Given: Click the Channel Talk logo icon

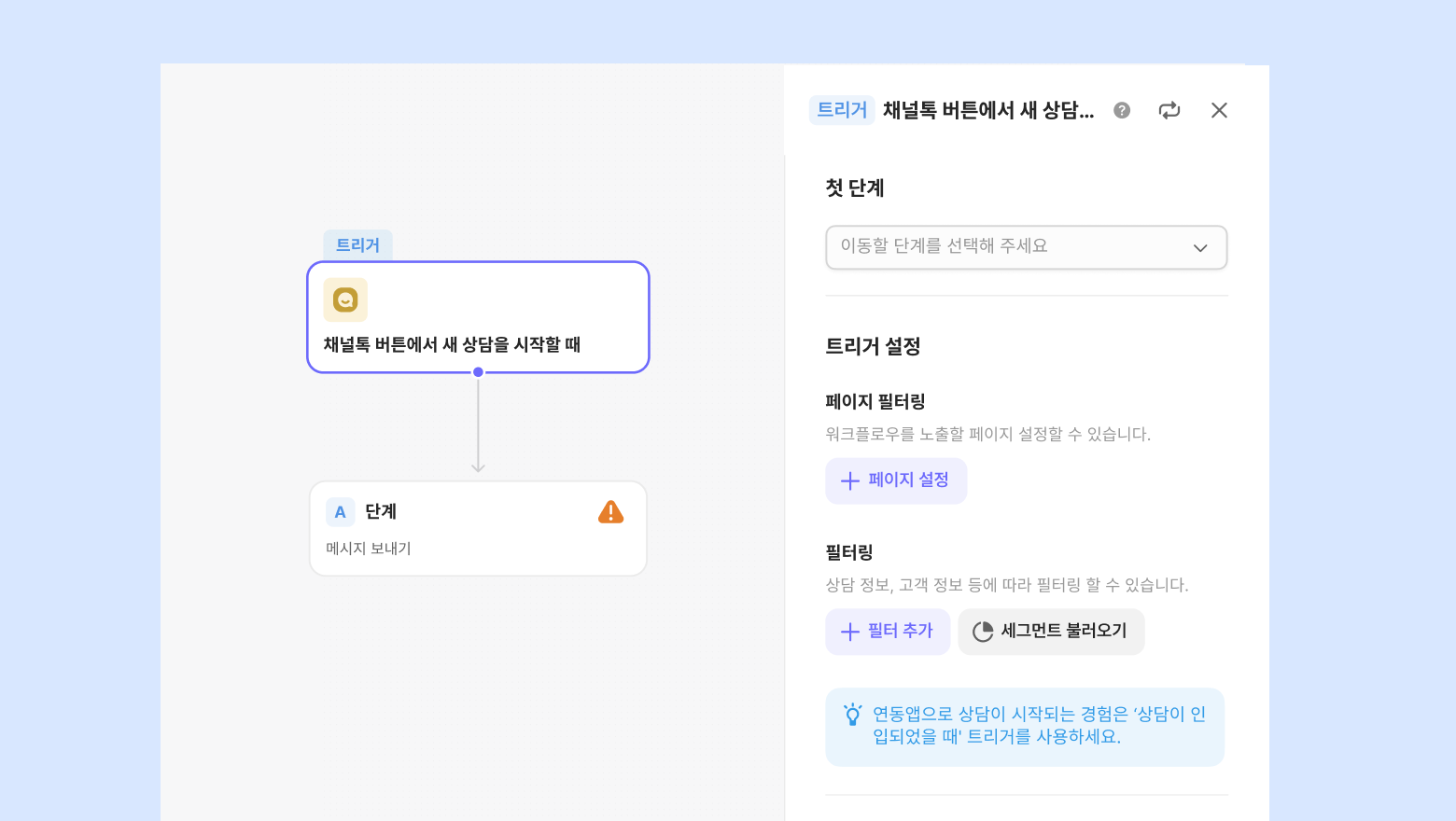Looking at the screenshot, I should coord(345,300).
